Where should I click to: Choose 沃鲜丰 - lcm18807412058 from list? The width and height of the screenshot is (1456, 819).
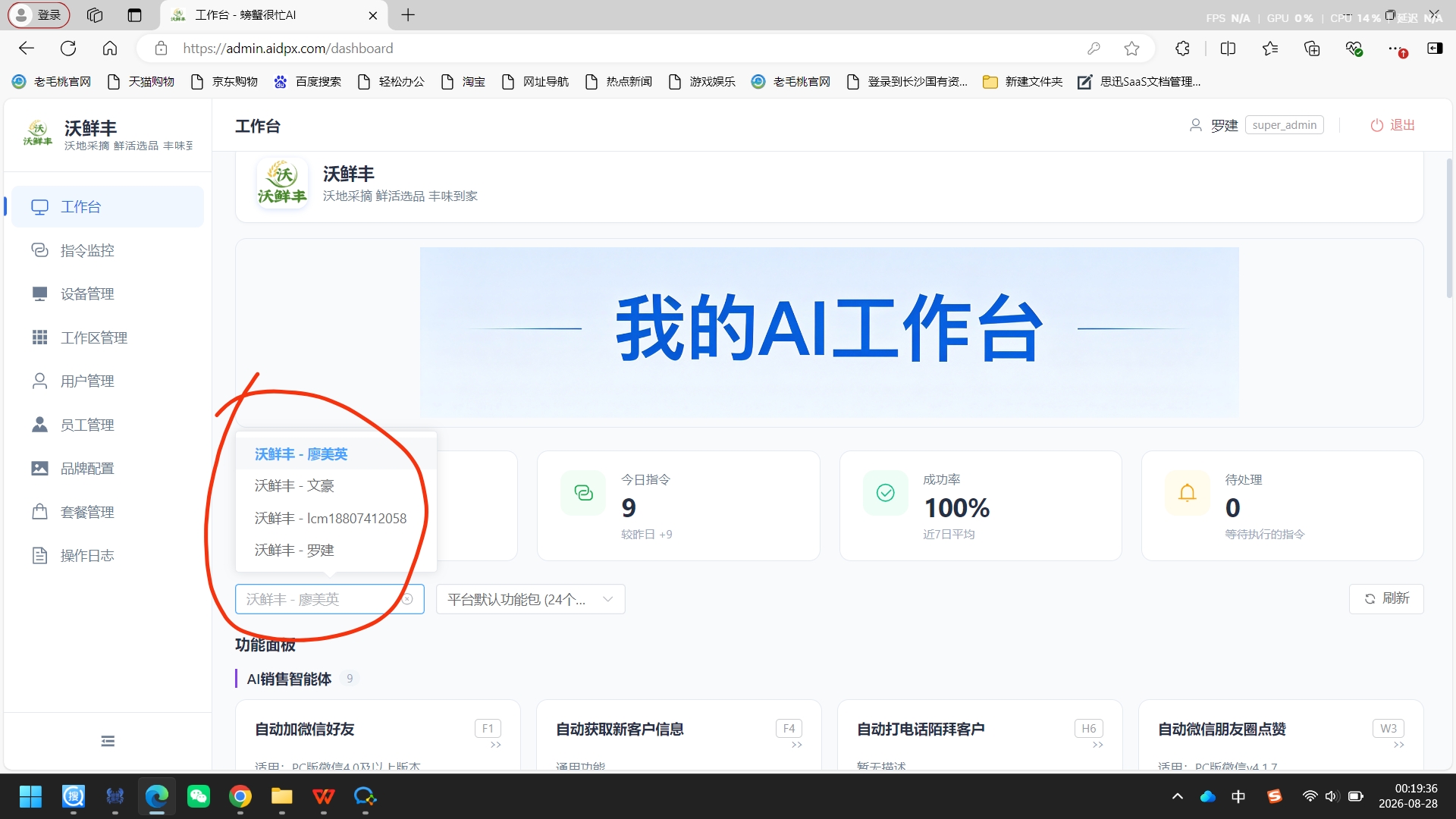click(336, 518)
